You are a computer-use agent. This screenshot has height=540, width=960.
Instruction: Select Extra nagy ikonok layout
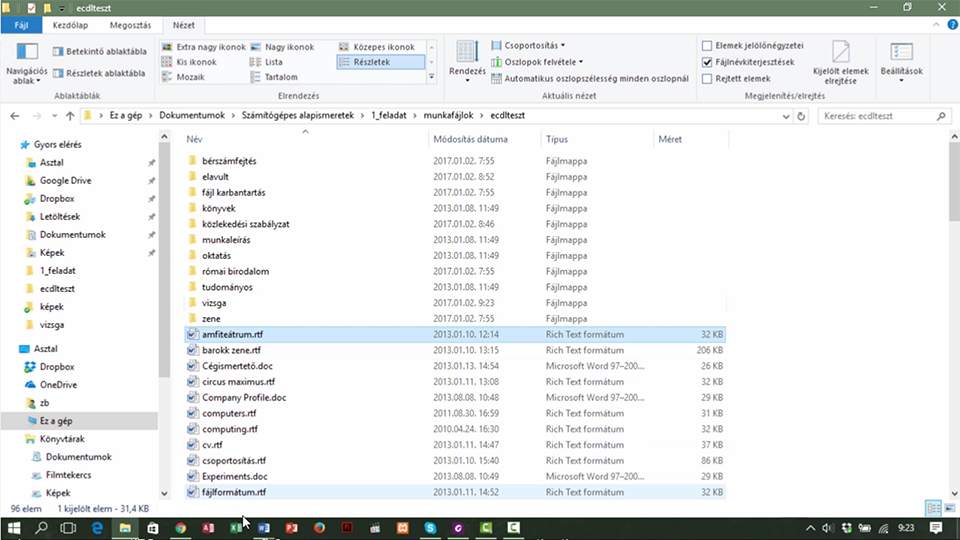coord(203,47)
